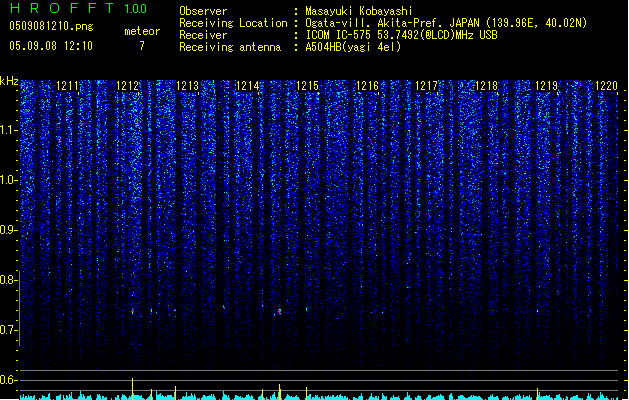Screen dimensions: 629x400
Task: Click the 0.7 kHz axis tick label
Action: 8,330
